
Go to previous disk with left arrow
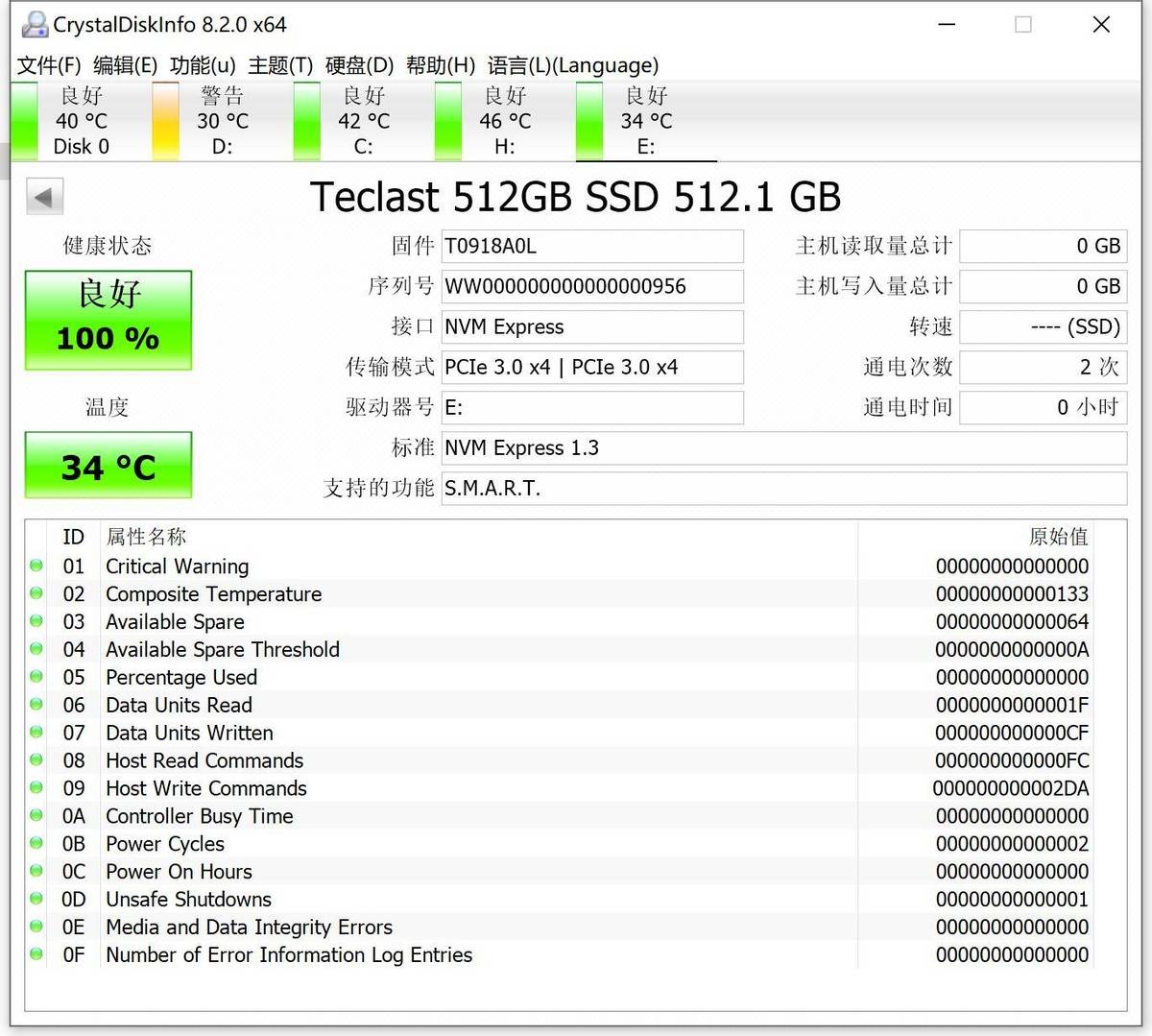[44, 198]
